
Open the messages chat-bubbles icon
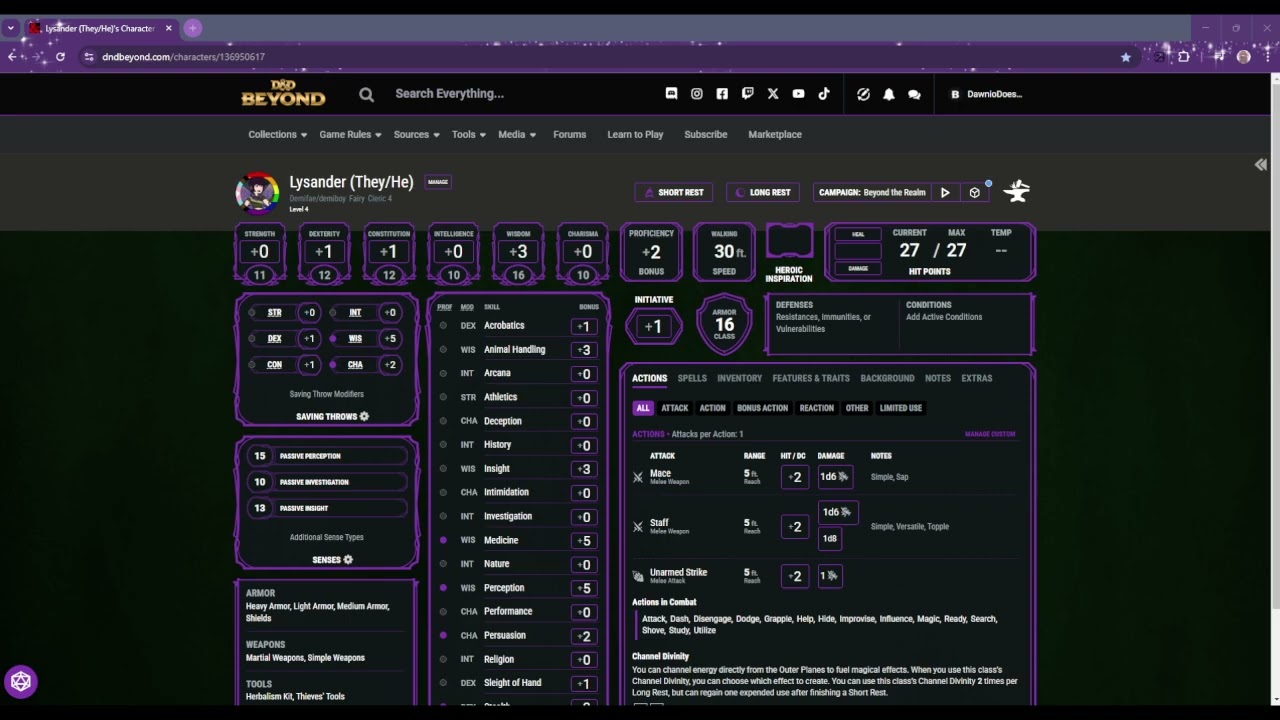coord(914,94)
